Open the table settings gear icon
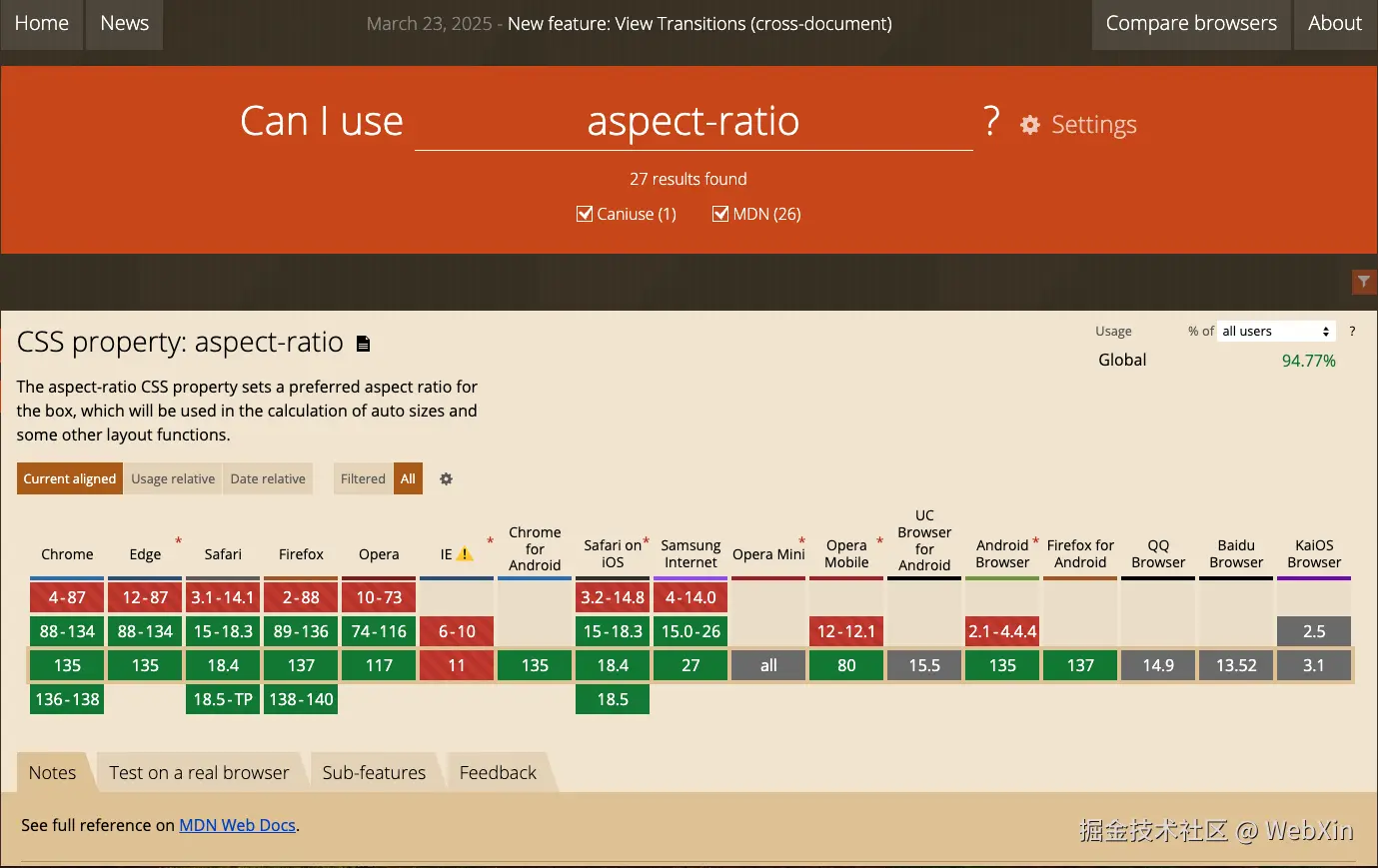Viewport: 1378px width, 868px height. pos(447,479)
